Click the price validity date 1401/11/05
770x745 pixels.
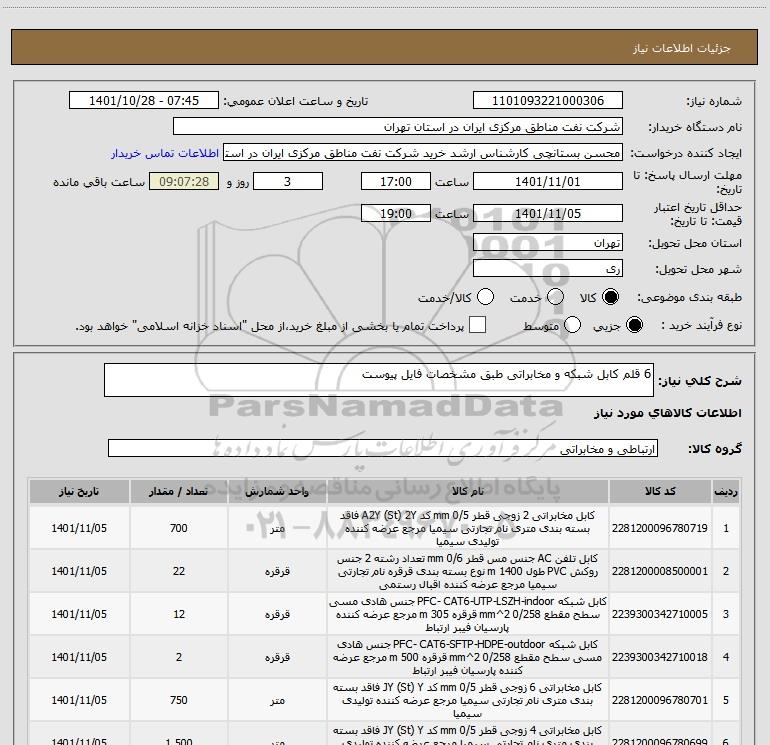548,214
